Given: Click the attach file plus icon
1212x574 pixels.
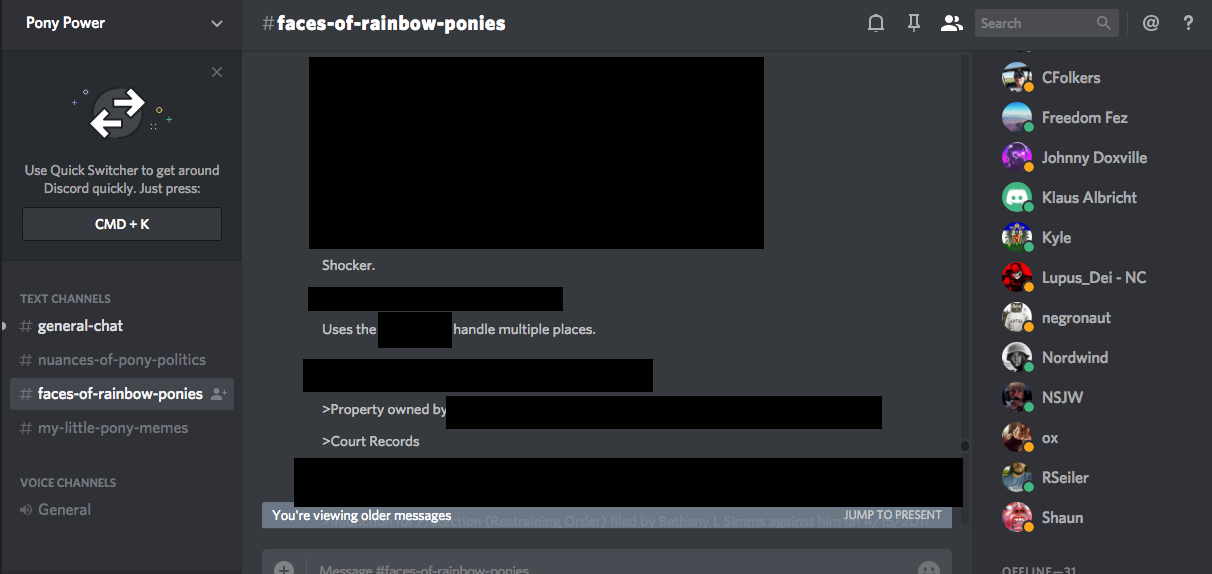Looking at the screenshot, I should (284, 568).
